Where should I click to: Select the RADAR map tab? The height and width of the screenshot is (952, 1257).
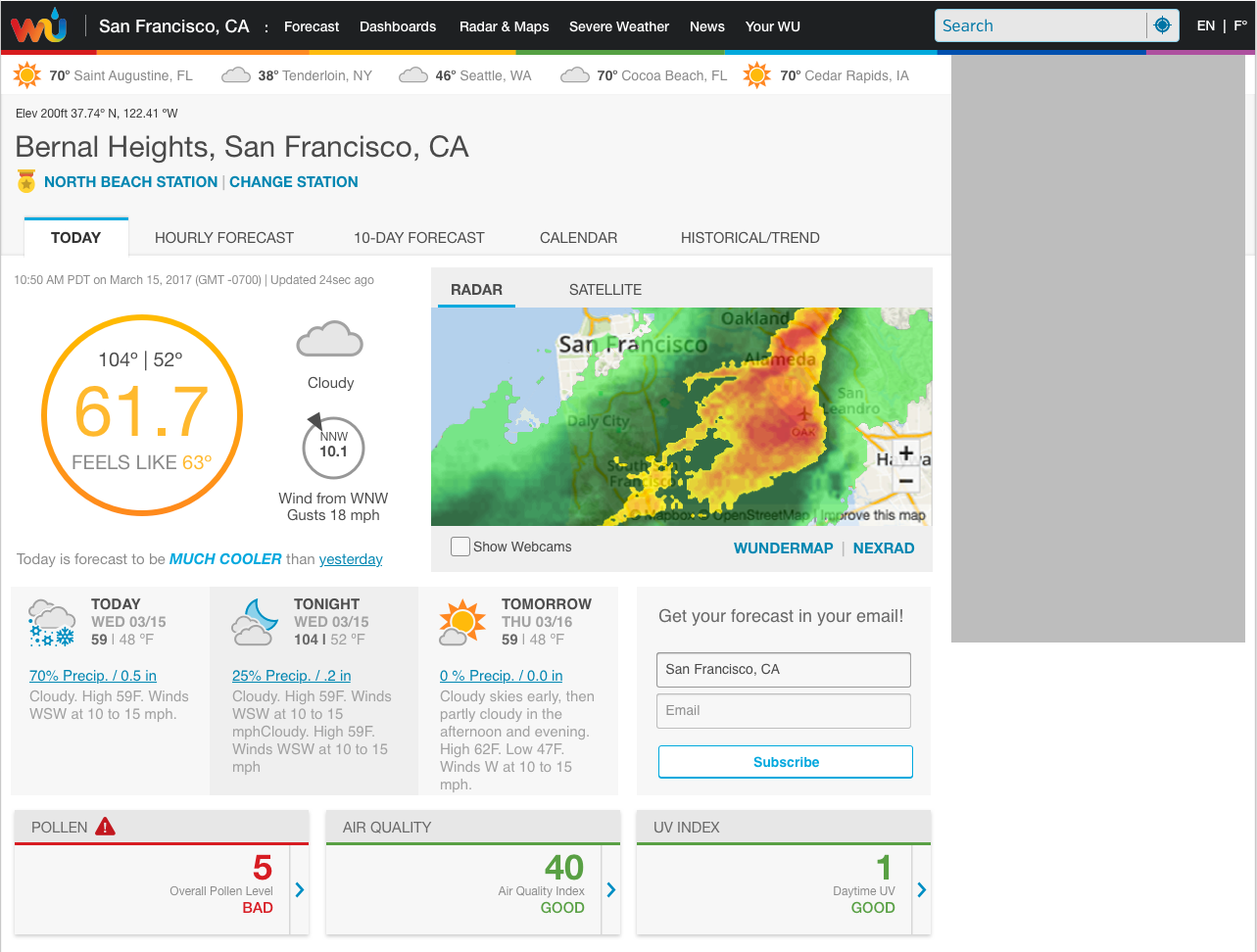476,289
